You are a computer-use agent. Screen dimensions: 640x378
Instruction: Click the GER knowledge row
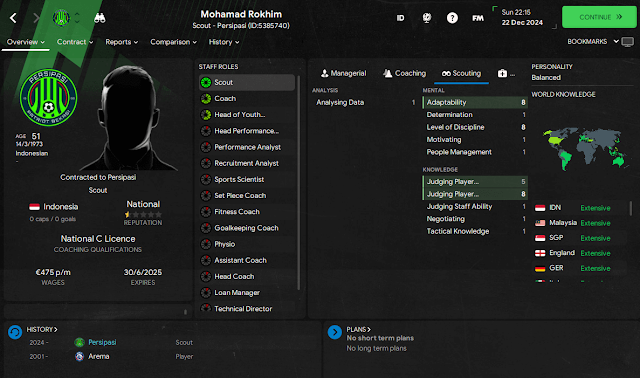(x=580, y=268)
